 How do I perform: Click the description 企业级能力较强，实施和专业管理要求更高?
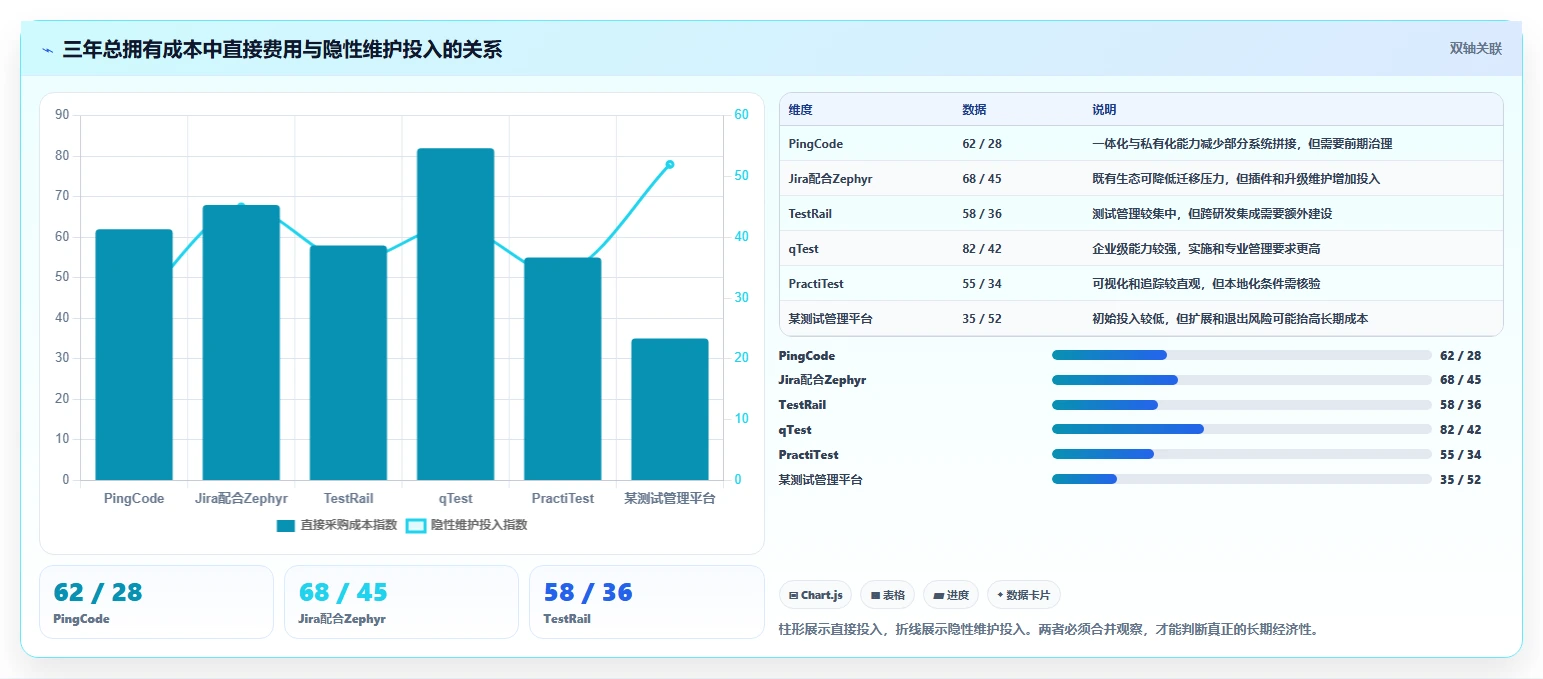tap(1206, 249)
